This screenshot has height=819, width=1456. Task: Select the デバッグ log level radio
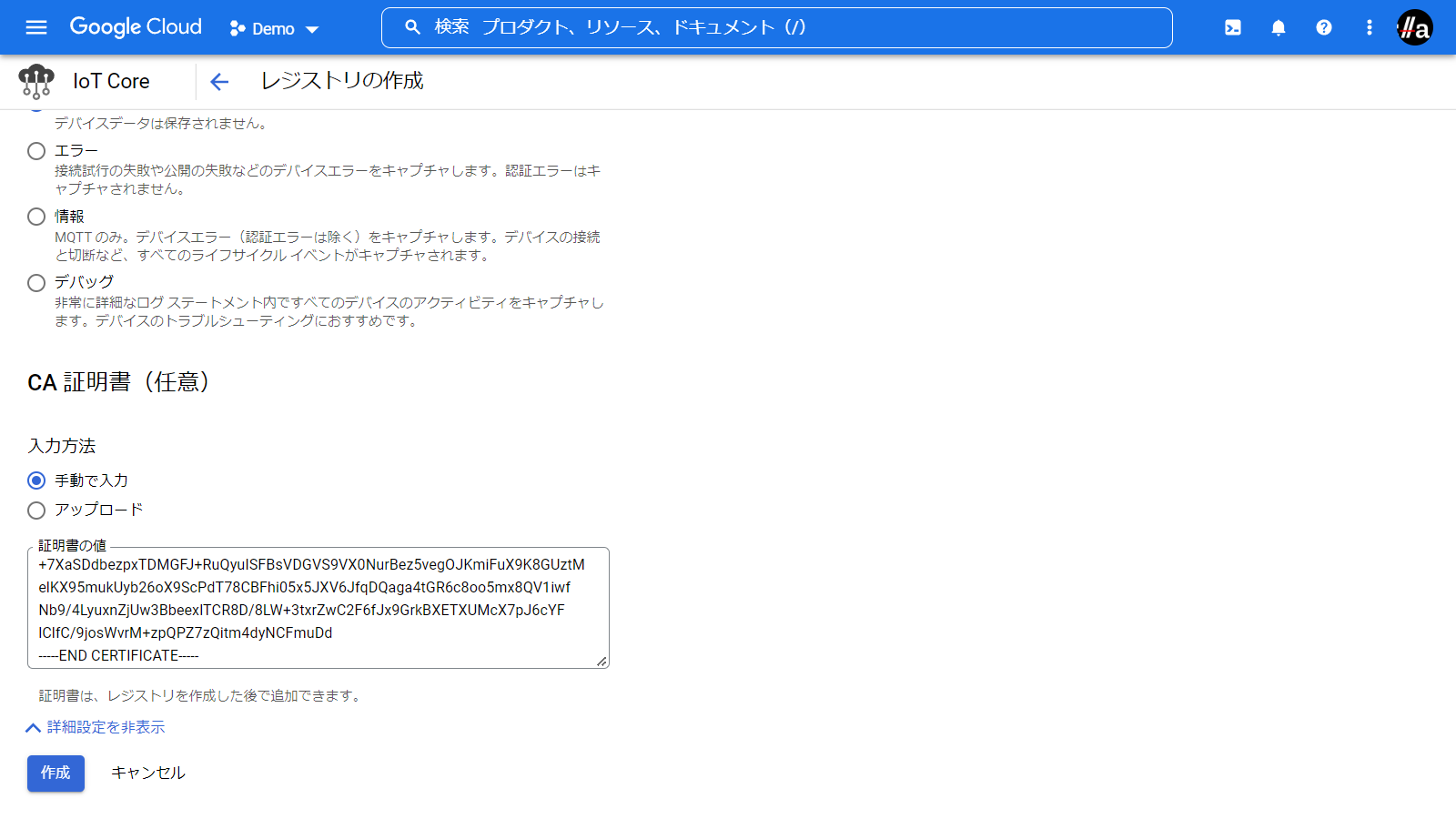point(36,283)
